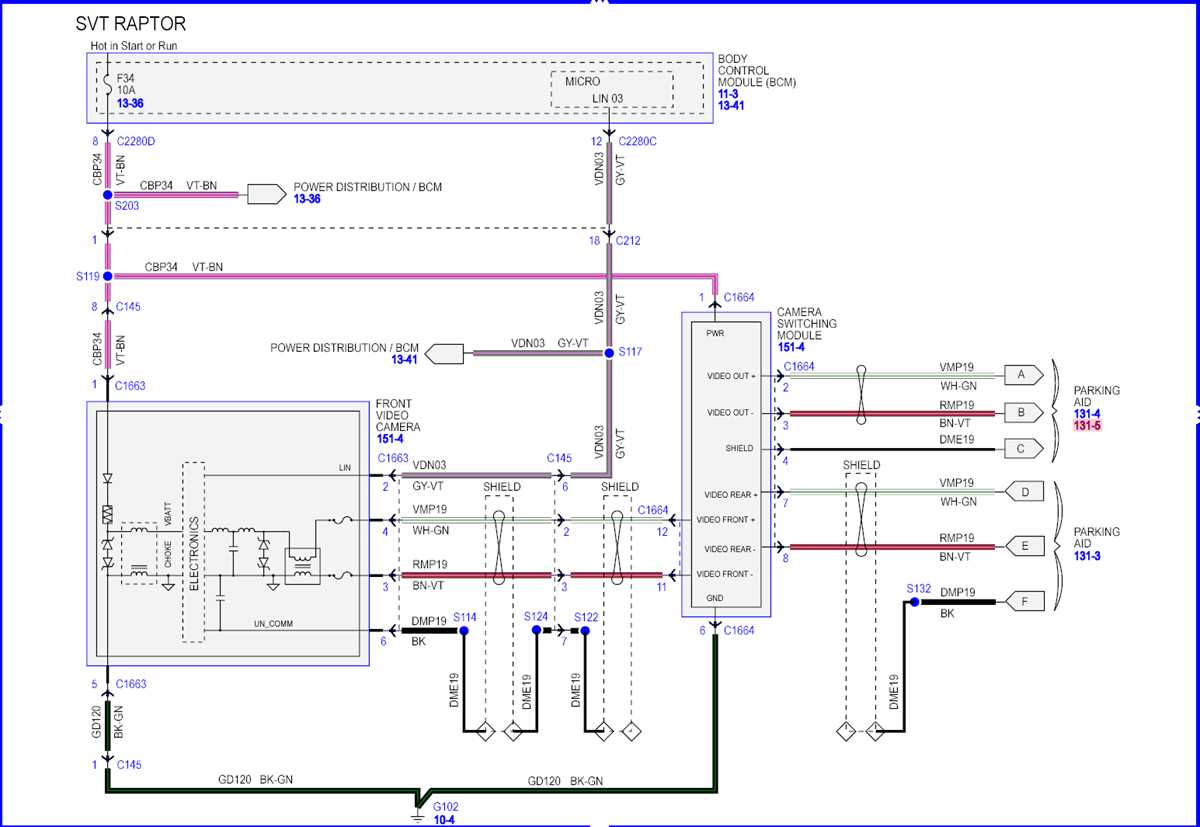This screenshot has width=1200, height=827.
Task: Click the off-page arrow right of Power Distribution / BCM 13-41
Action: point(445,353)
